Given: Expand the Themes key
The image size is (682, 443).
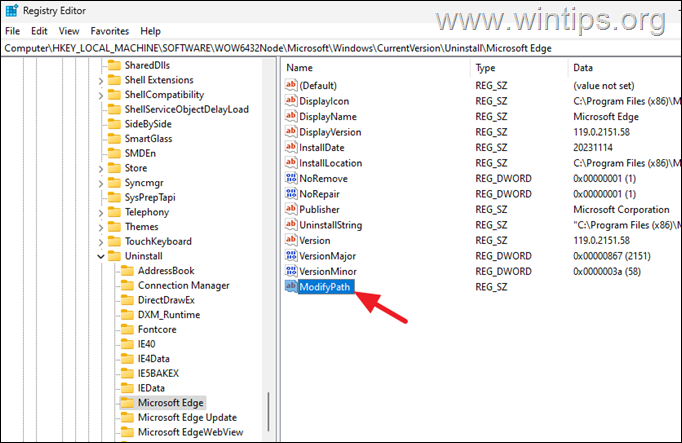Looking at the screenshot, I should (100, 227).
